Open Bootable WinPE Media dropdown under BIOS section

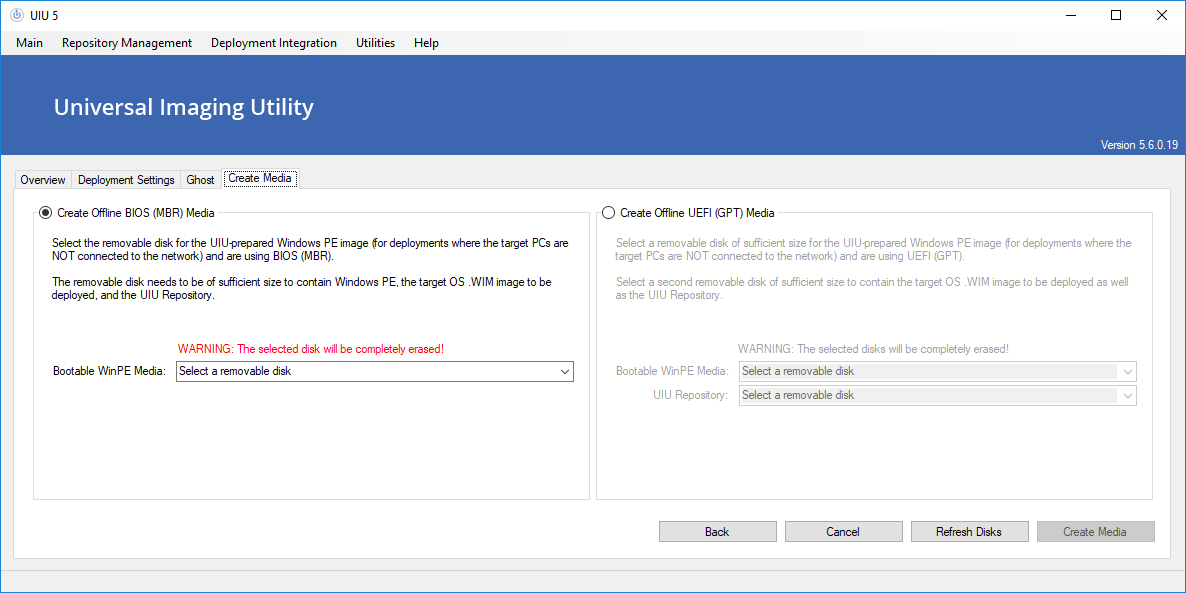pos(375,371)
